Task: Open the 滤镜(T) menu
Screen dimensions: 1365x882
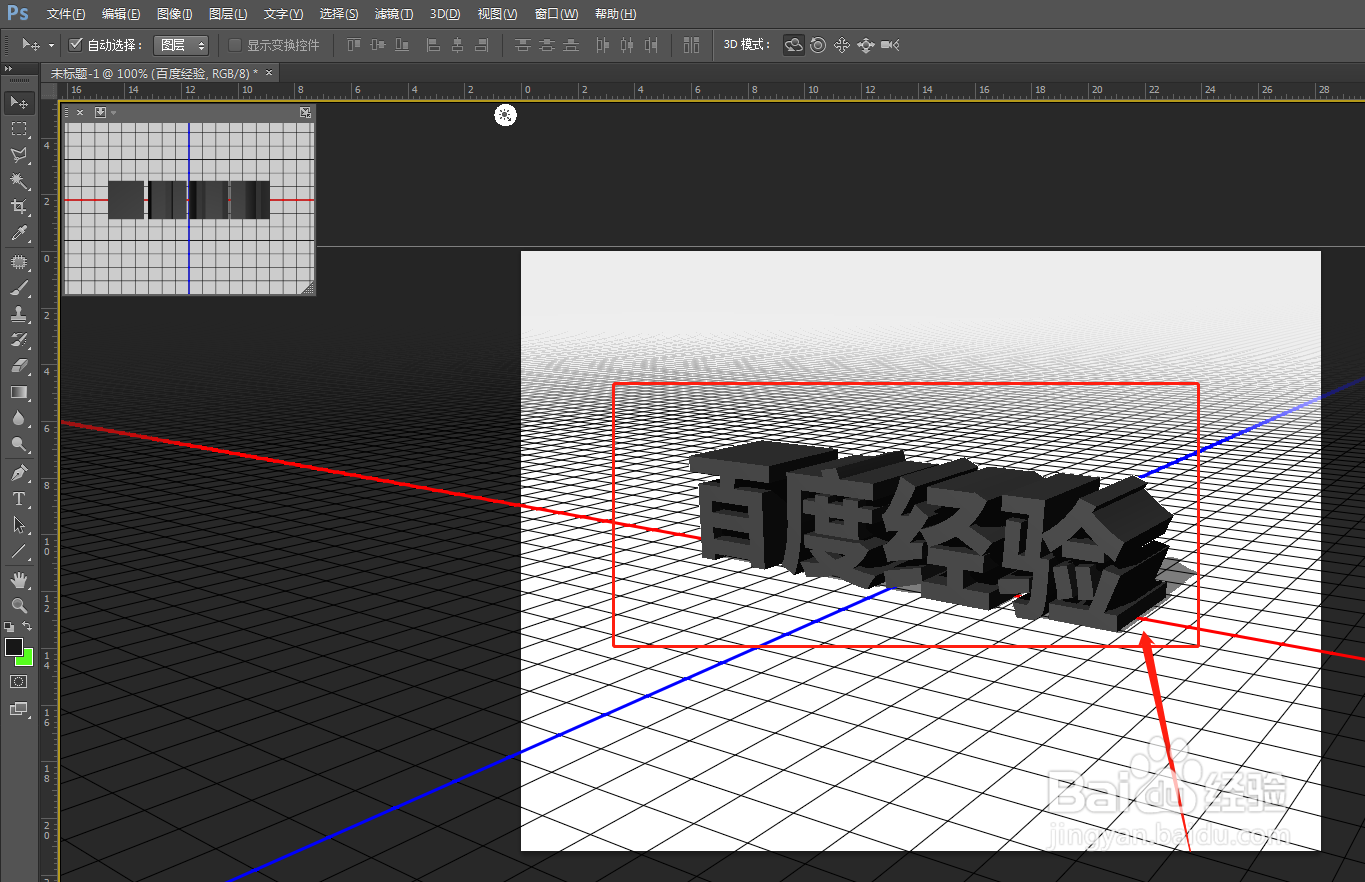Action: pyautogui.click(x=394, y=14)
